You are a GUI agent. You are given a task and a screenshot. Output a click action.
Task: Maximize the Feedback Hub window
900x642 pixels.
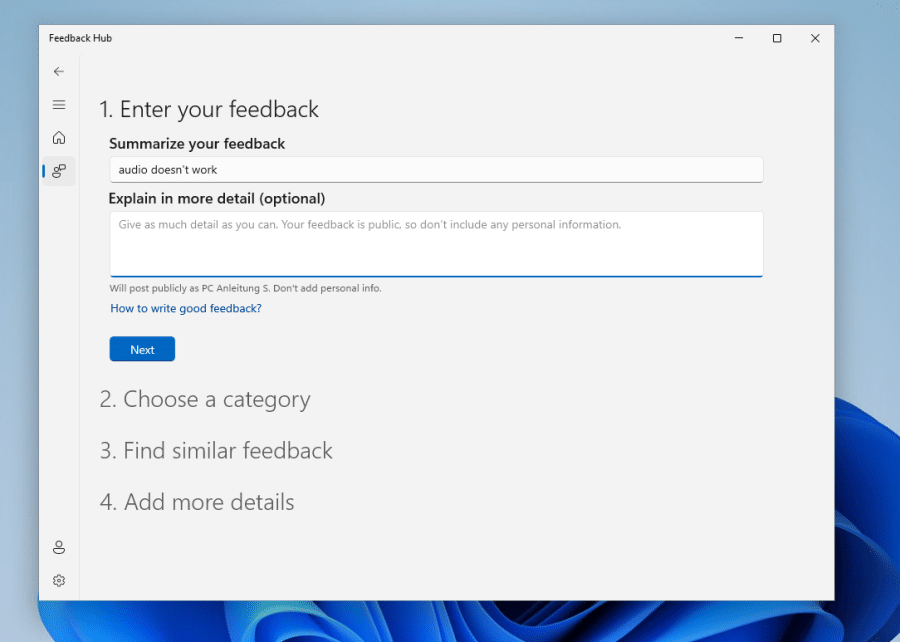coord(777,38)
